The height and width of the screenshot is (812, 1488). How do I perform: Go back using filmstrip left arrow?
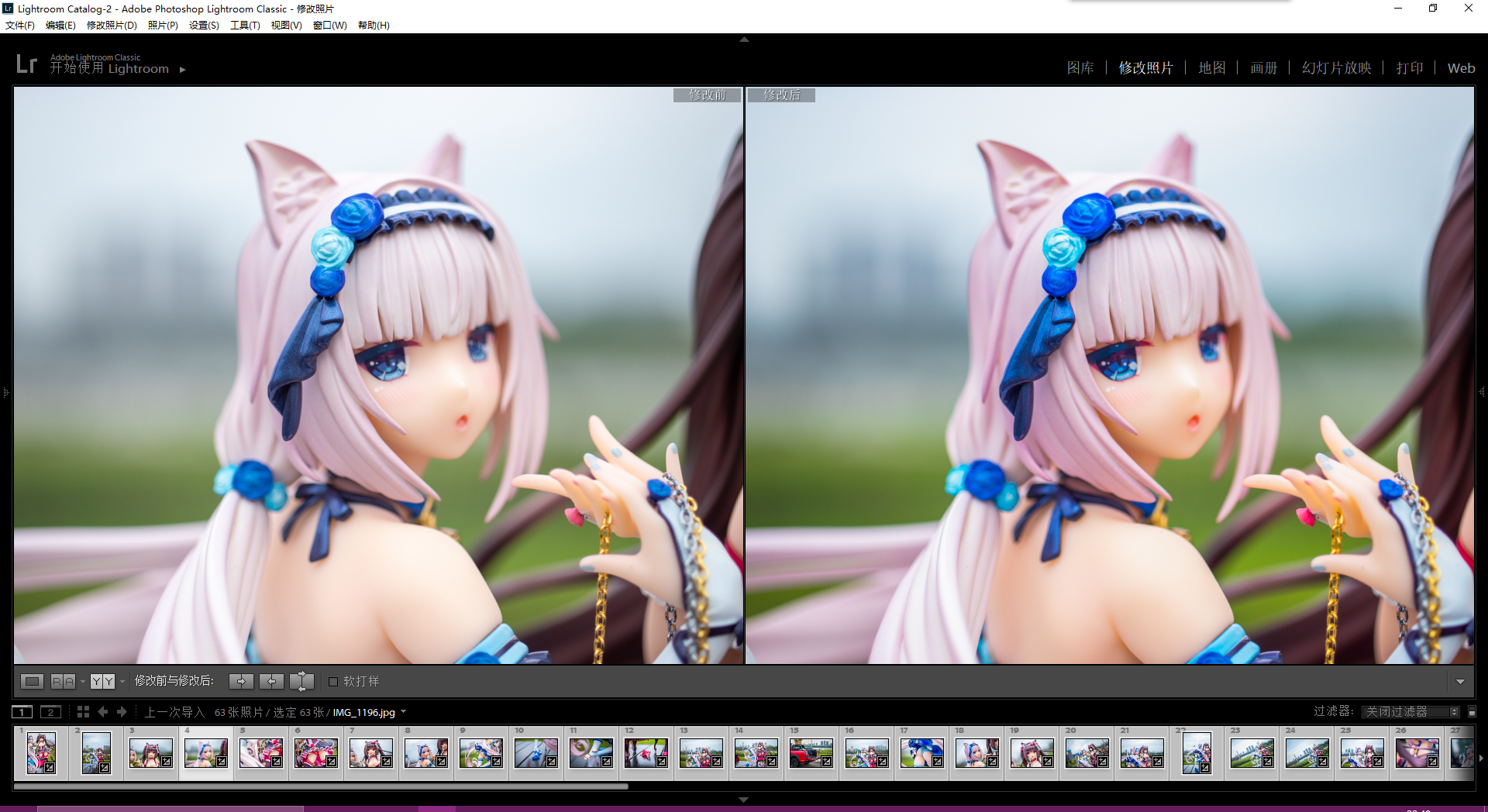point(103,711)
